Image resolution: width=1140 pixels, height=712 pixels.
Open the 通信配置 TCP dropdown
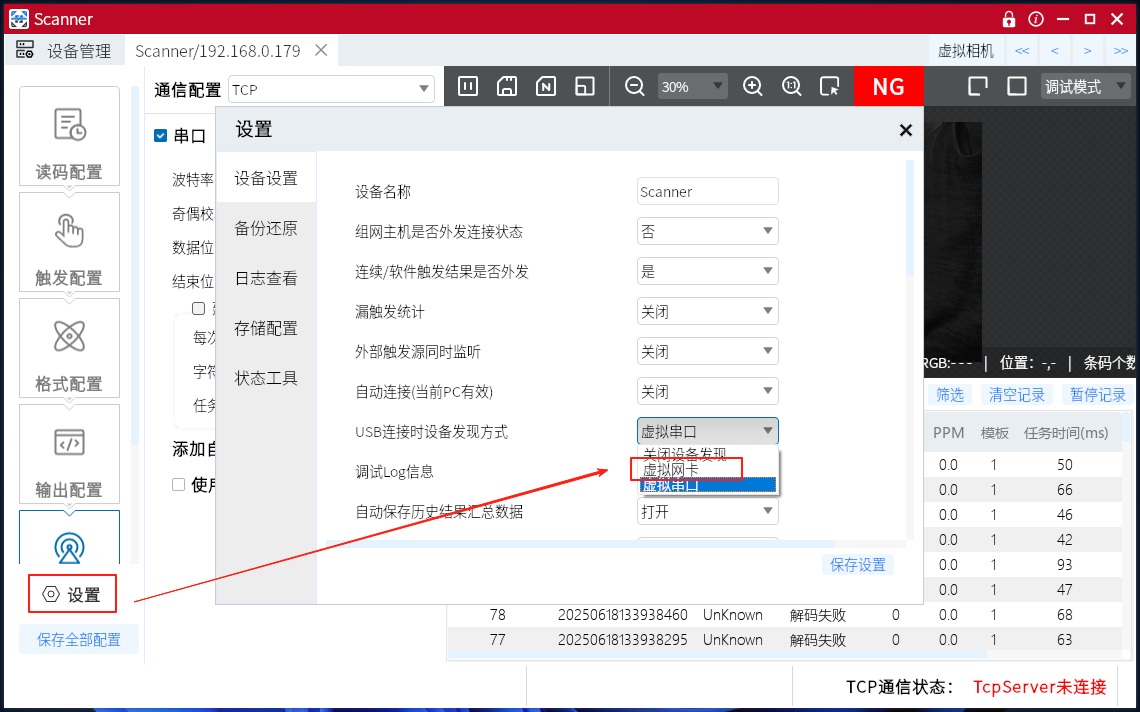[332, 89]
